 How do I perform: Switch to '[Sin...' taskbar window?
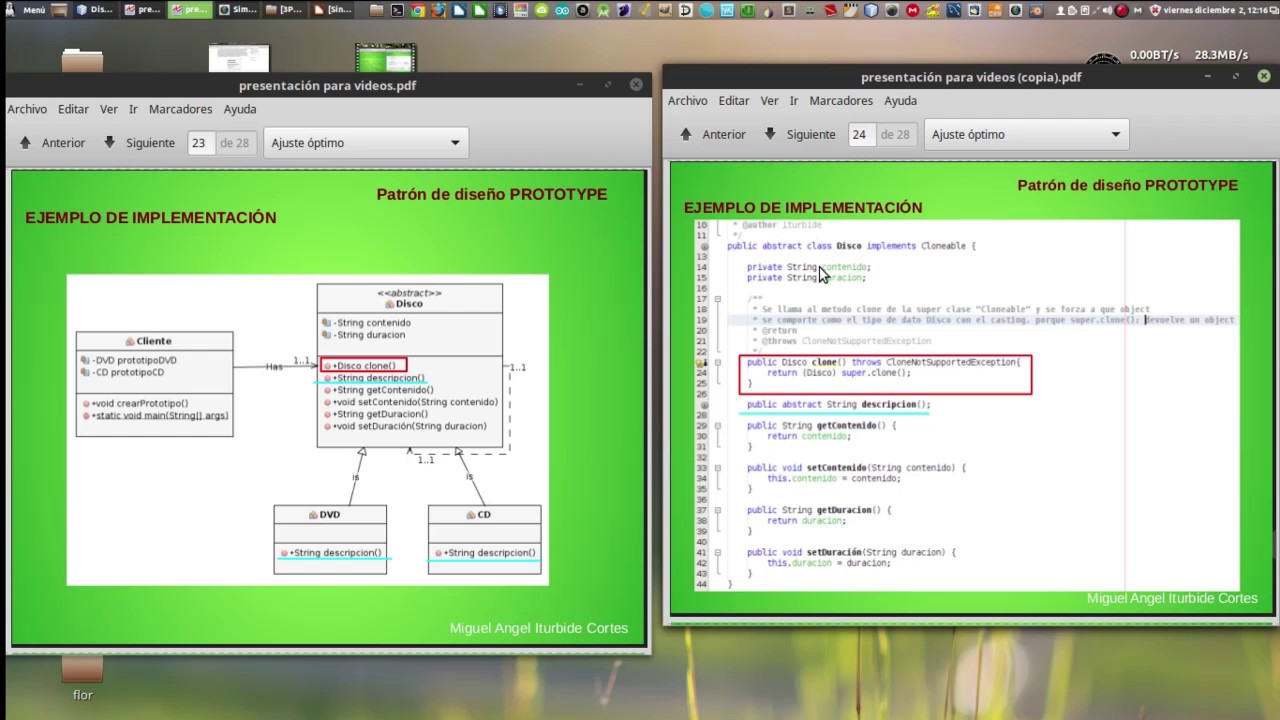pyautogui.click(x=332, y=9)
